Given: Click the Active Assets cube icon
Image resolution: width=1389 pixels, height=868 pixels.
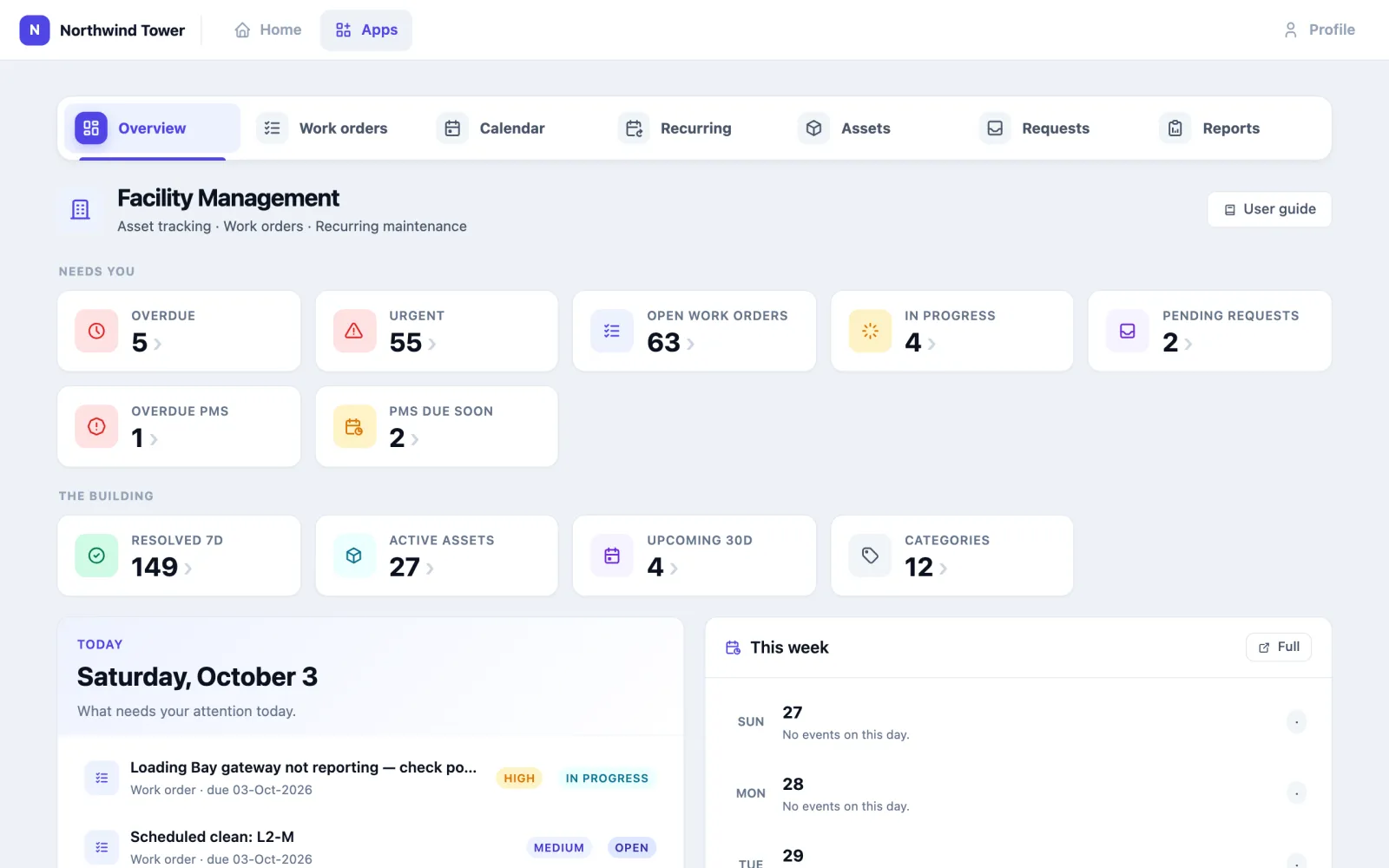Looking at the screenshot, I should [354, 556].
